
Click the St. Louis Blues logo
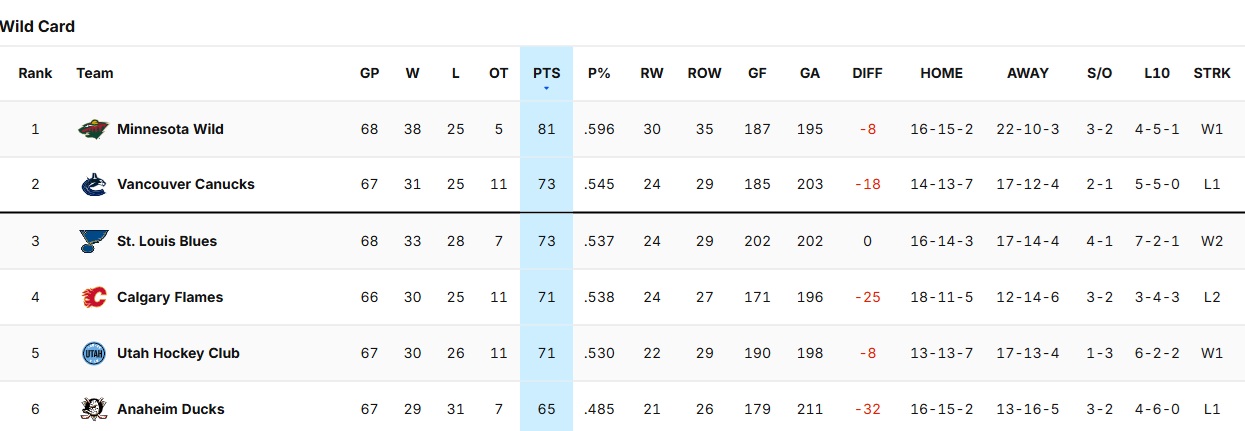(93, 241)
